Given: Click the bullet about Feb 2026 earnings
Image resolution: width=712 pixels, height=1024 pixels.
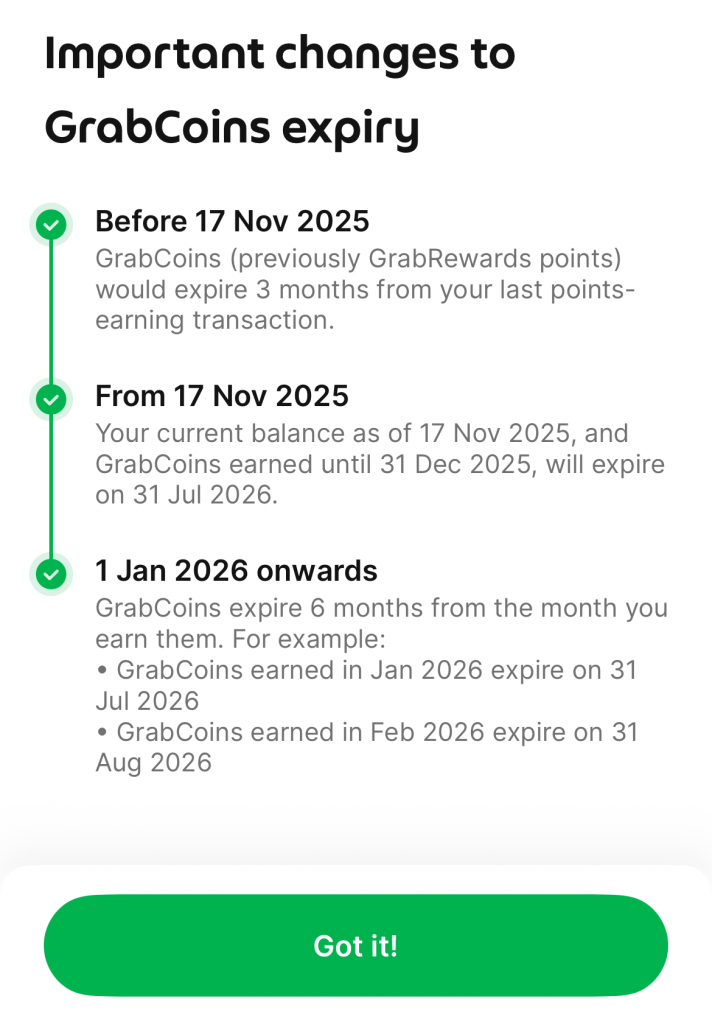Looking at the screenshot, I should point(367,747).
